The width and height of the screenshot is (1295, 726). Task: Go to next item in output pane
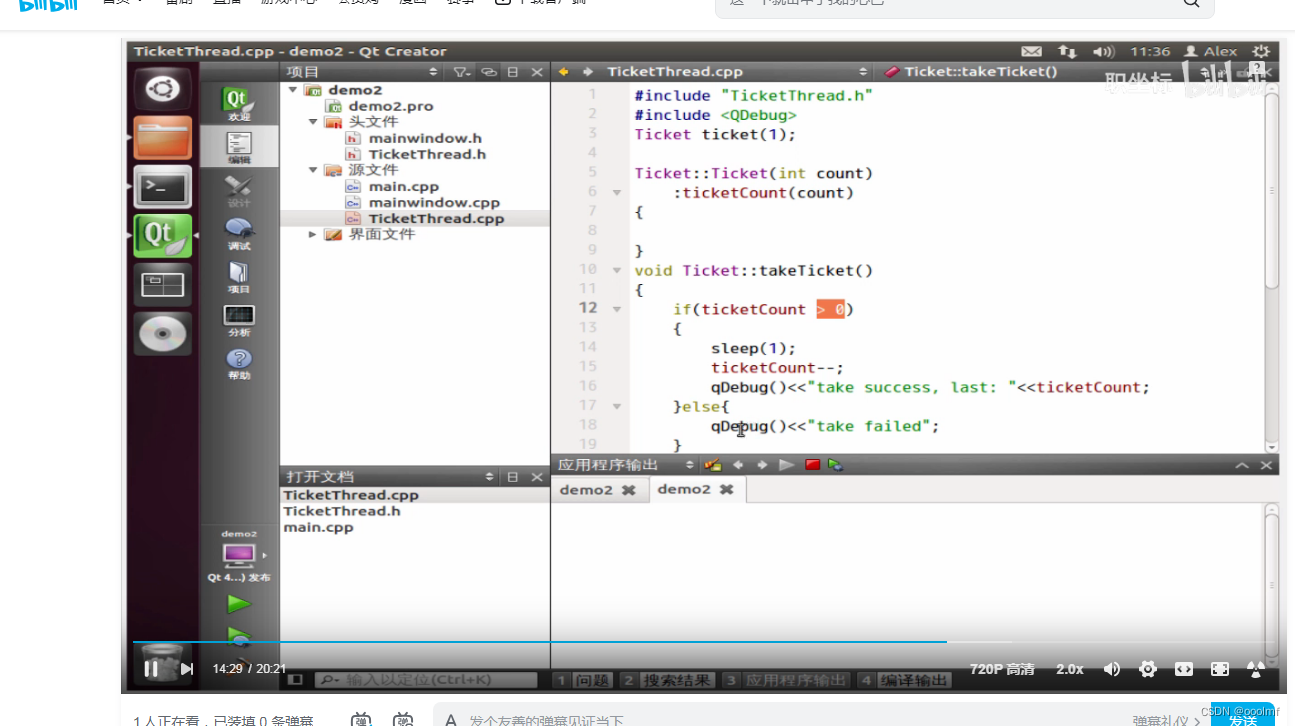762,465
